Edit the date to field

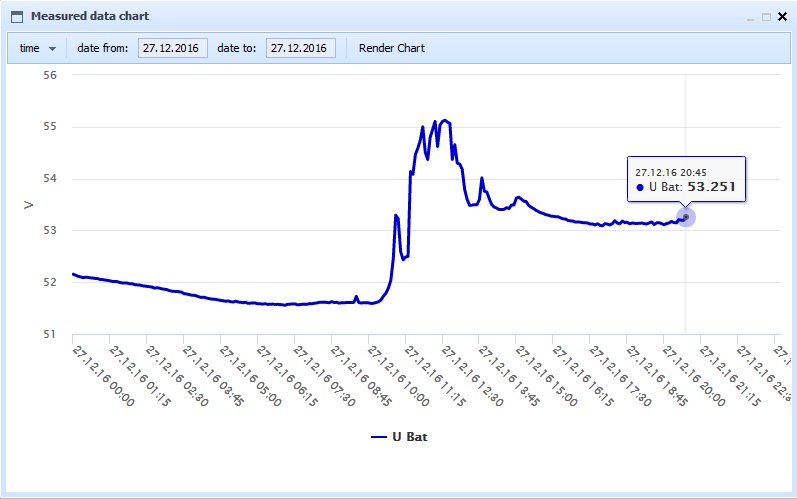(x=301, y=48)
